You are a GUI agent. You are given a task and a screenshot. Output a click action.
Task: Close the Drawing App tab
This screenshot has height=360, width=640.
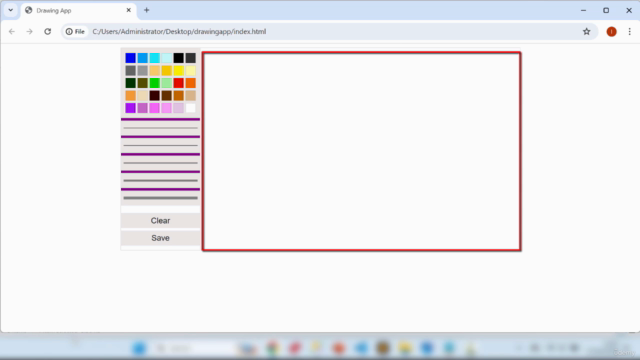pyautogui.click(x=129, y=10)
